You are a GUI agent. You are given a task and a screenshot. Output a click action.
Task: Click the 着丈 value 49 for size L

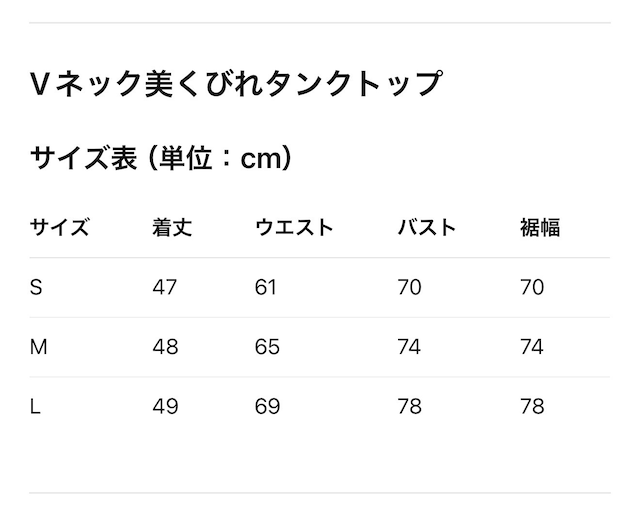(x=165, y=406)
